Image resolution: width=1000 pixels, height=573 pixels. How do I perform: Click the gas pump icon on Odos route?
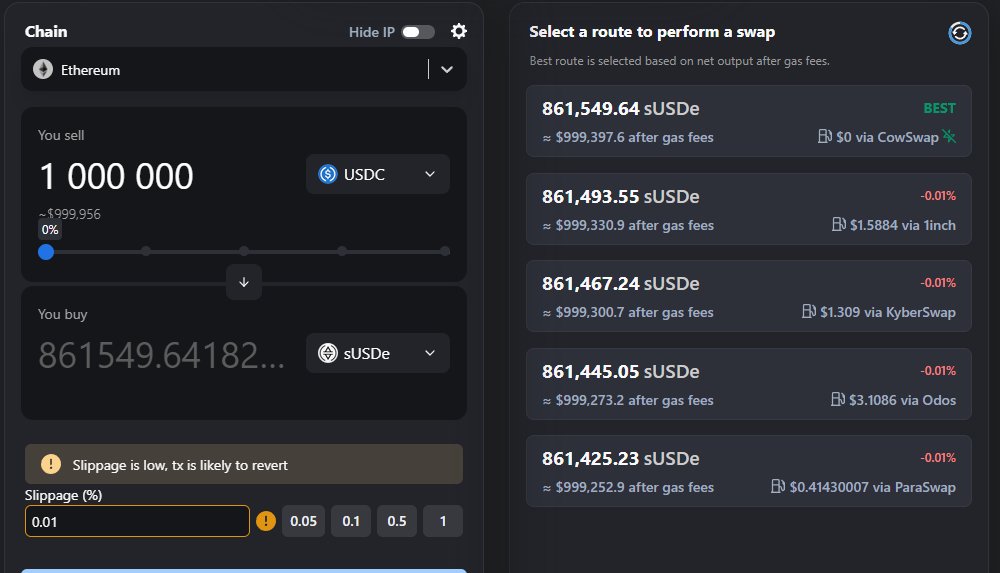(x=838, y=399)
